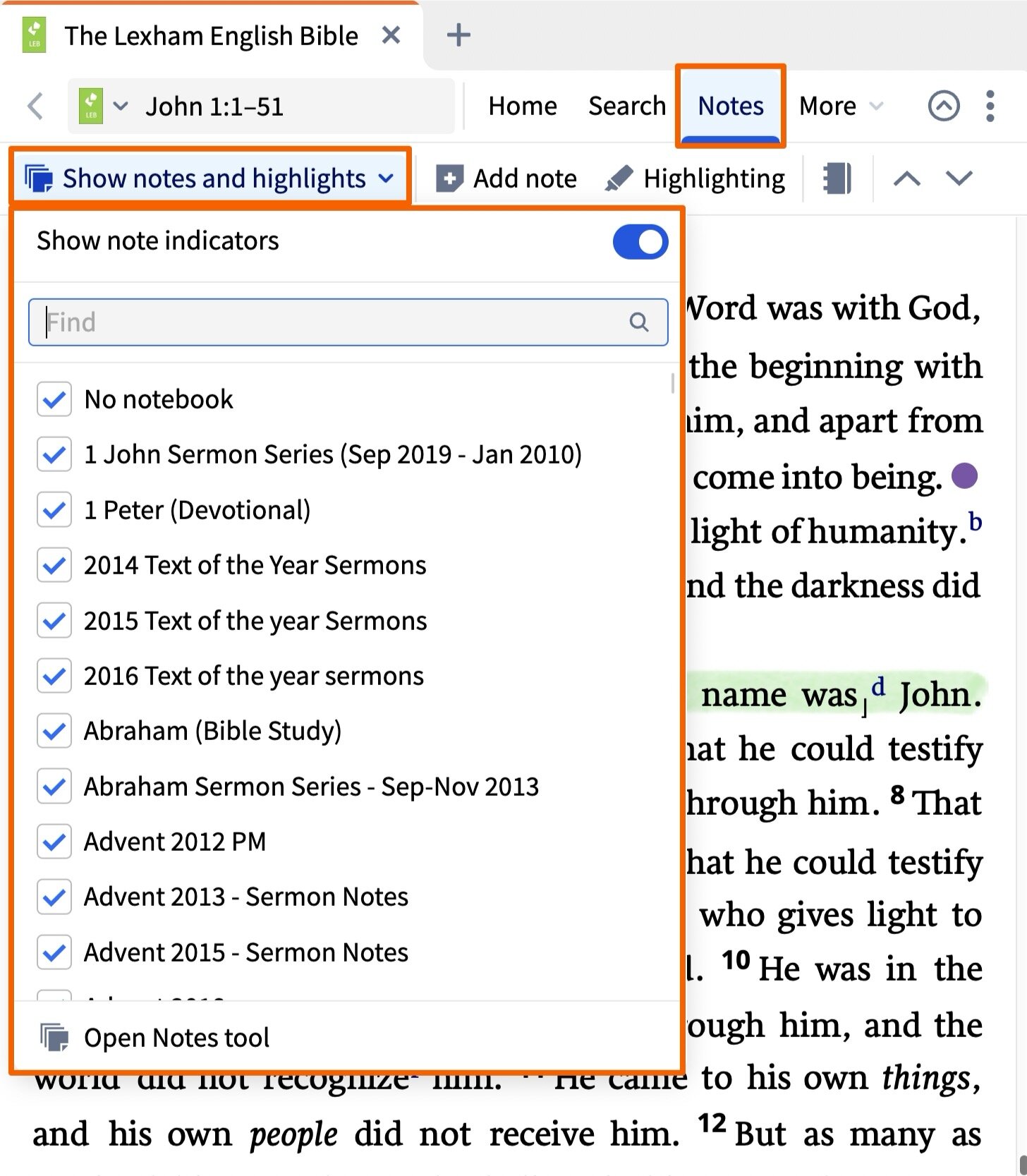The height and width of the screenshot is (1176, 1027).
Task: Click Open Notes tool
Action: pyautogui.click(x=348, y=1037)
